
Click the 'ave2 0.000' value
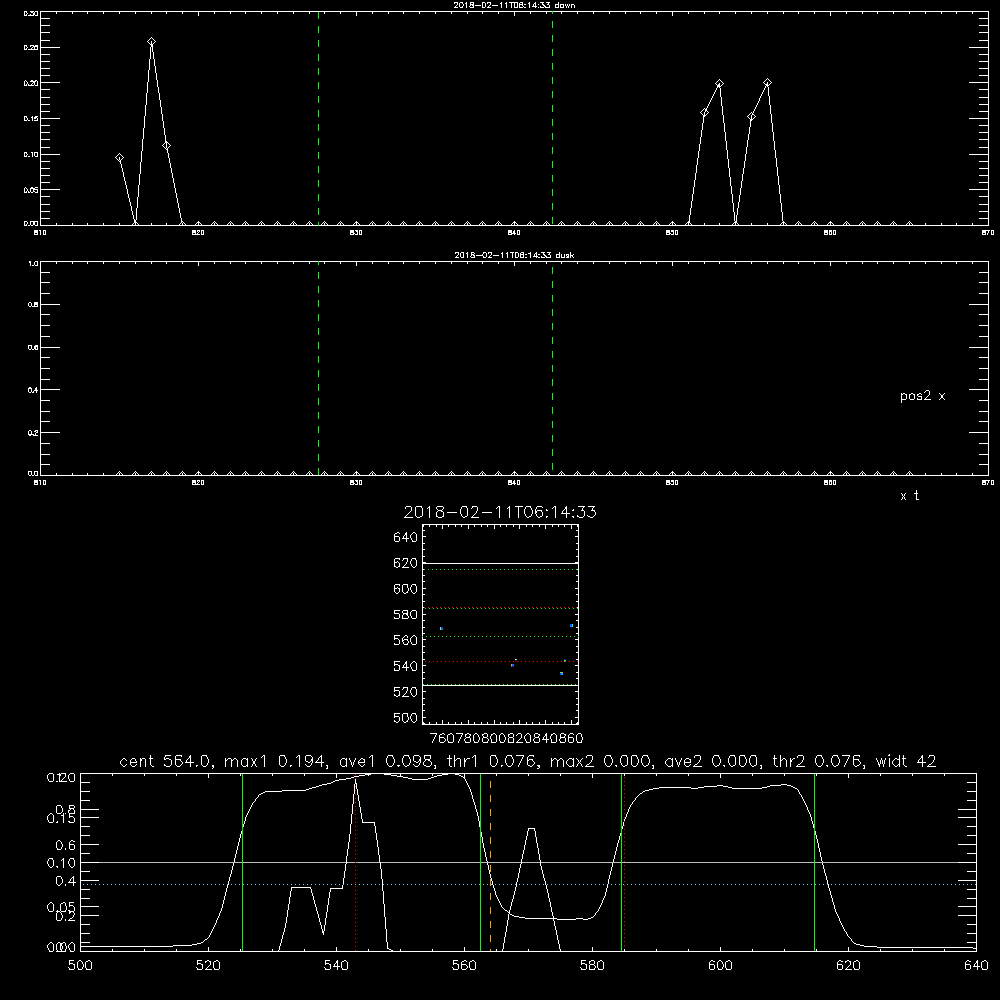[712, 761]
